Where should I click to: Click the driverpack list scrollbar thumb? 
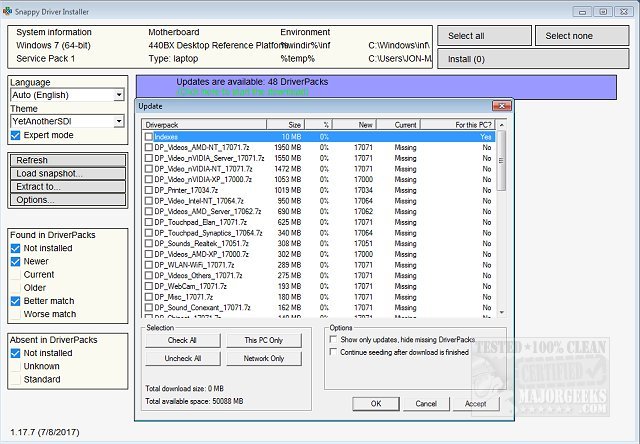point(502,160)
